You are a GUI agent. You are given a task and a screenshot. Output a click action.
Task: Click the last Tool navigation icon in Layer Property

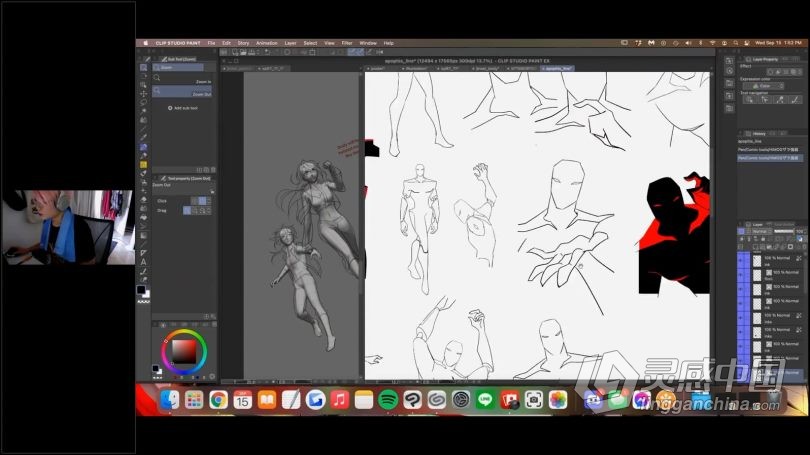[796, 99]
